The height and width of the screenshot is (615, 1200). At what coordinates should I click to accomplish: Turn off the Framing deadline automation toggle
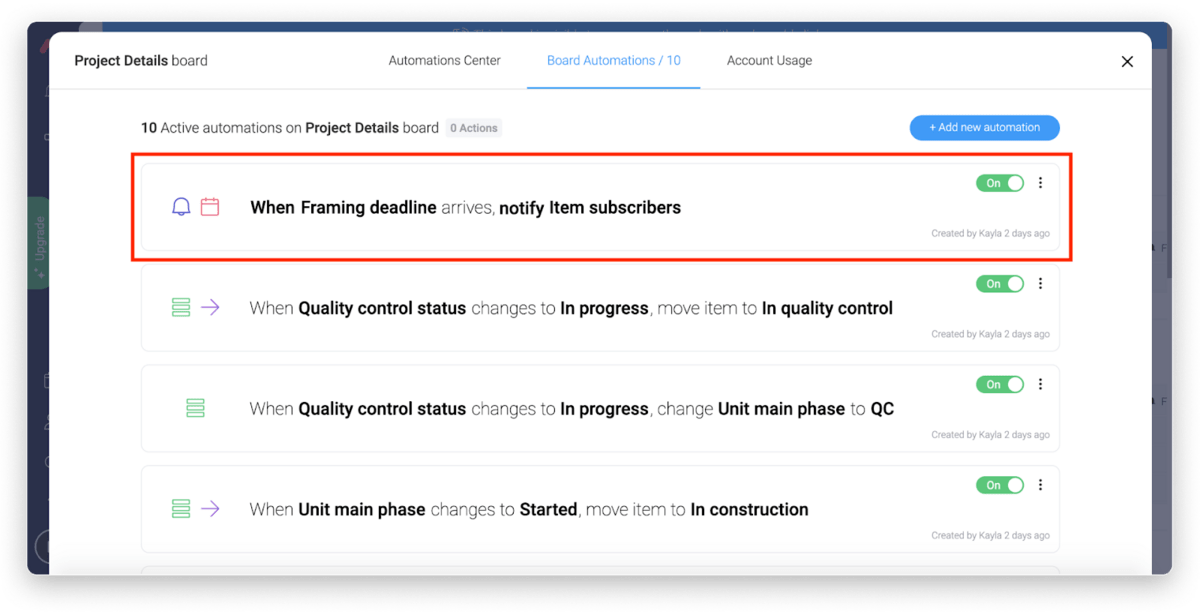[999, 183]
